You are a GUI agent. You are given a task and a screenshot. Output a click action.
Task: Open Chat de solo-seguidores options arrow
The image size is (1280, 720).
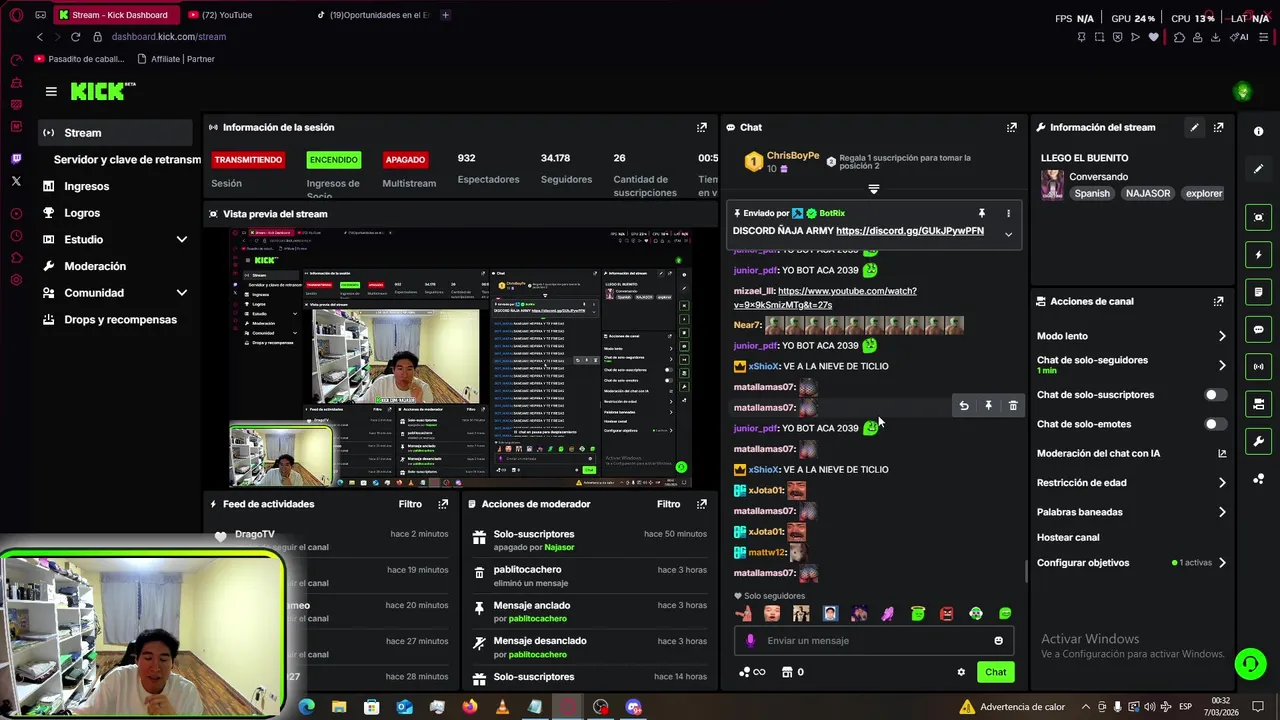coord(1221,365)
